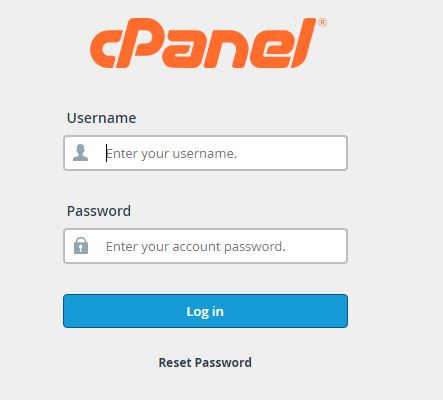The height and width of the screenshot is (400, 443).
Task: Click the person silhouette icon in username field
Action: 81,153
